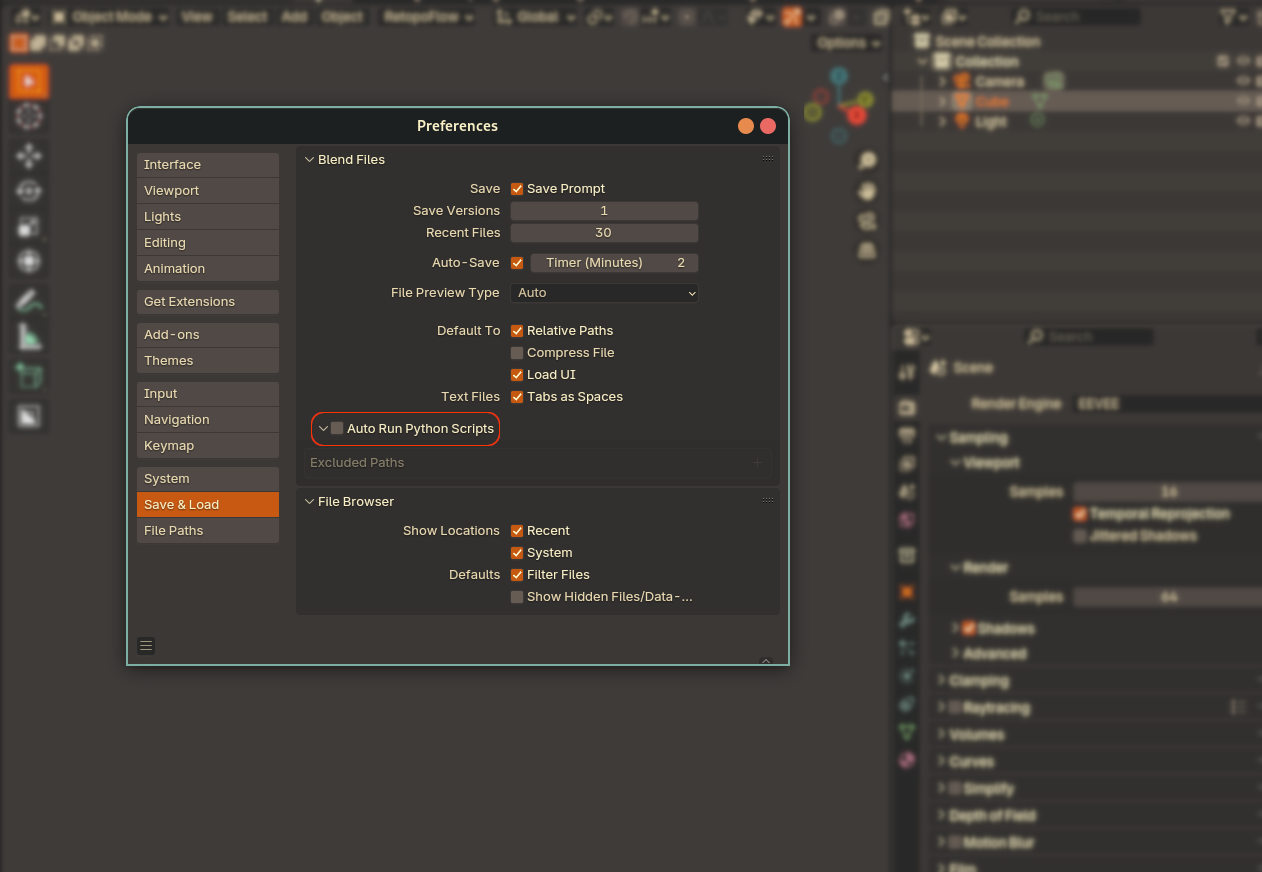Click the Excluded Paths add button
This screenshot has height=872, width=1262.
759,462
